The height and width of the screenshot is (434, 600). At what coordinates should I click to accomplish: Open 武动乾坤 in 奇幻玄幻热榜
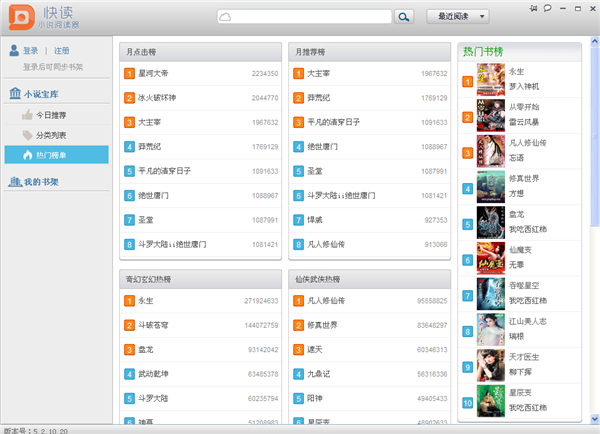(x=153, y=374)
